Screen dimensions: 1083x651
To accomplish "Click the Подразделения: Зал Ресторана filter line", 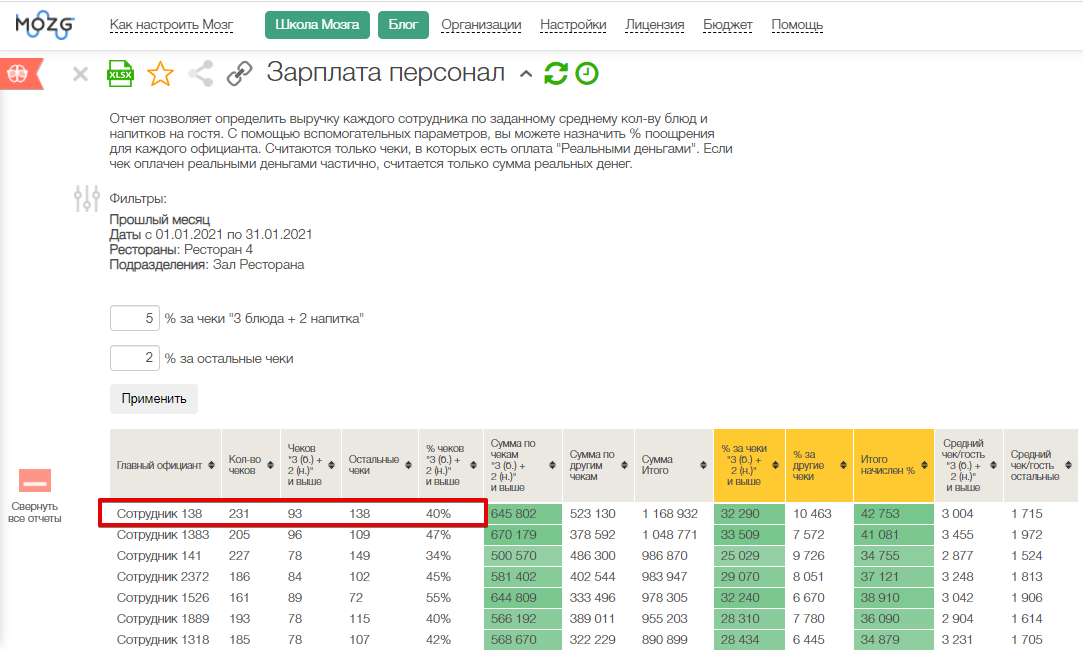I will pos(207,264).
